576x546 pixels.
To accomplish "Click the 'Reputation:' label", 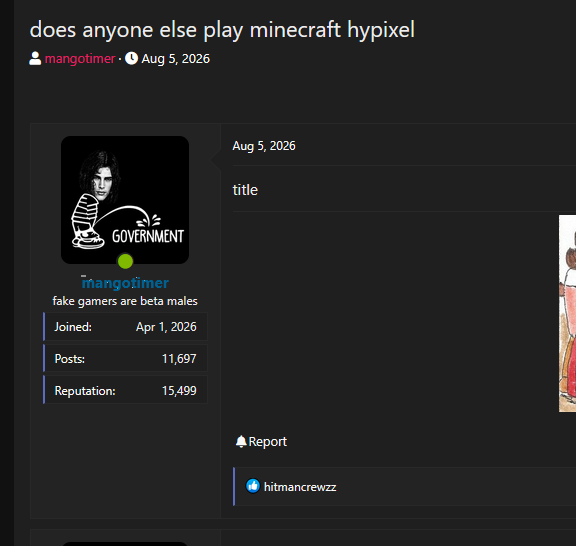I will 85,391.
